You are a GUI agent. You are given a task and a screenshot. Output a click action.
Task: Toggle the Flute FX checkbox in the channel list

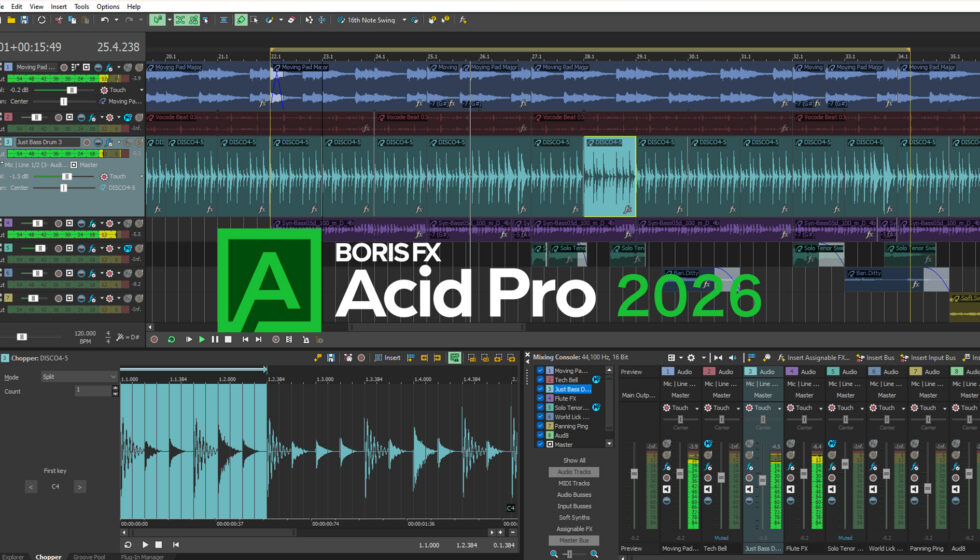click(x=541, y=398)
